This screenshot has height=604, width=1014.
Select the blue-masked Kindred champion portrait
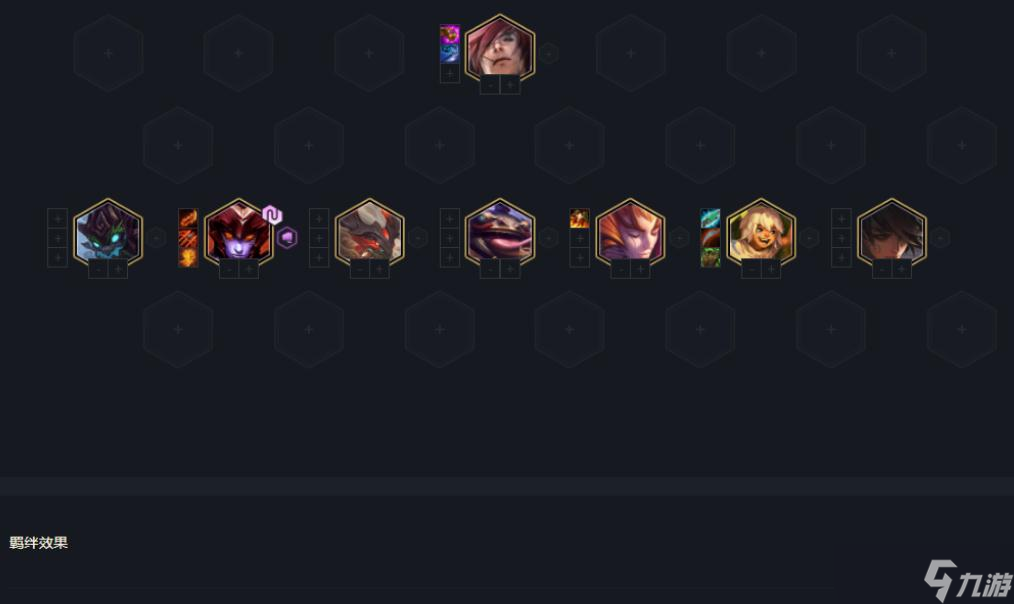pyautogui.click(x=108, y=233)
